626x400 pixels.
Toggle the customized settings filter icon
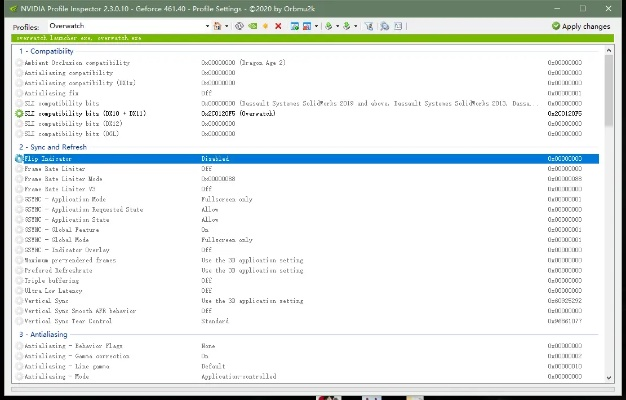click(369, 26)
